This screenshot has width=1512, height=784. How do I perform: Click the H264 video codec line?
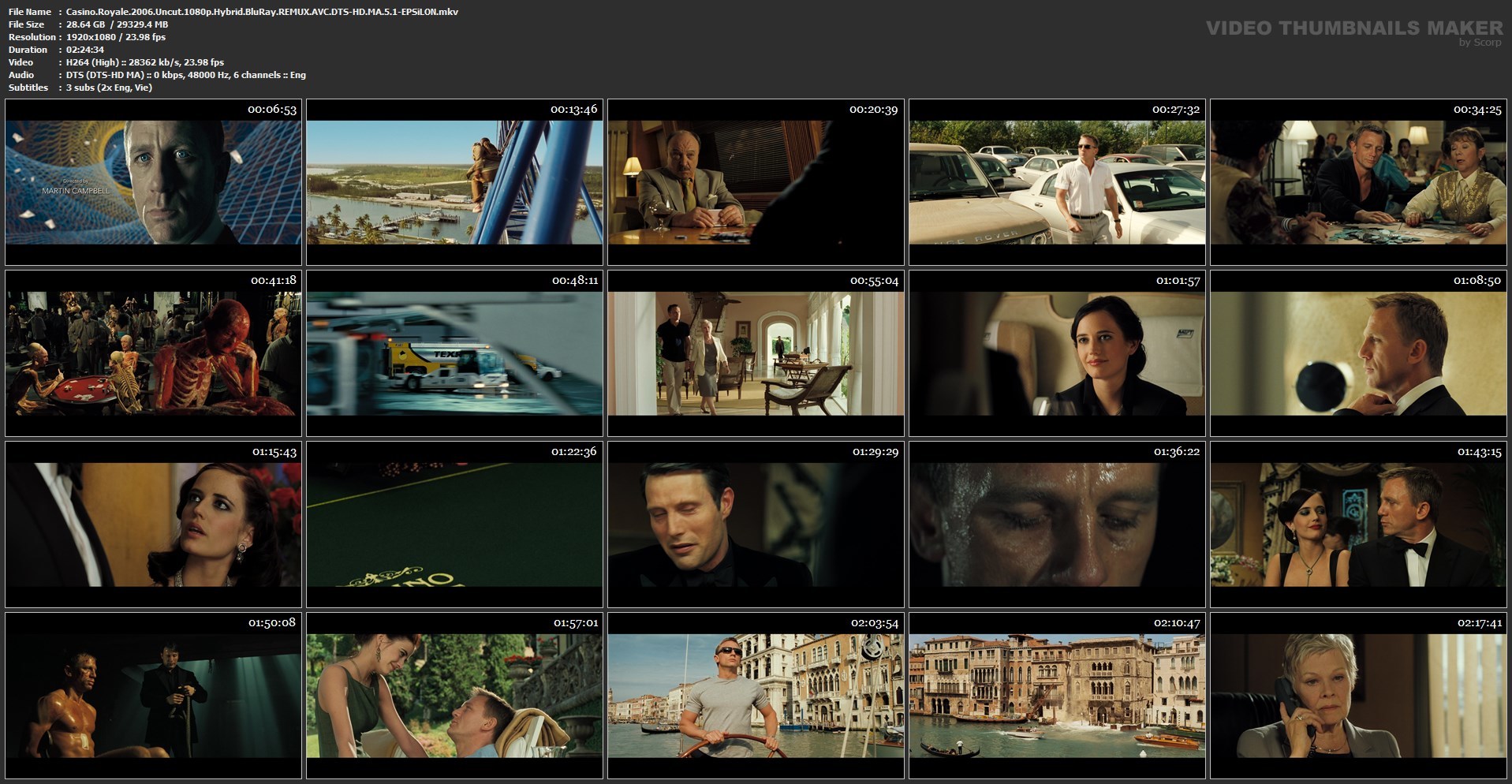[145, 62]
